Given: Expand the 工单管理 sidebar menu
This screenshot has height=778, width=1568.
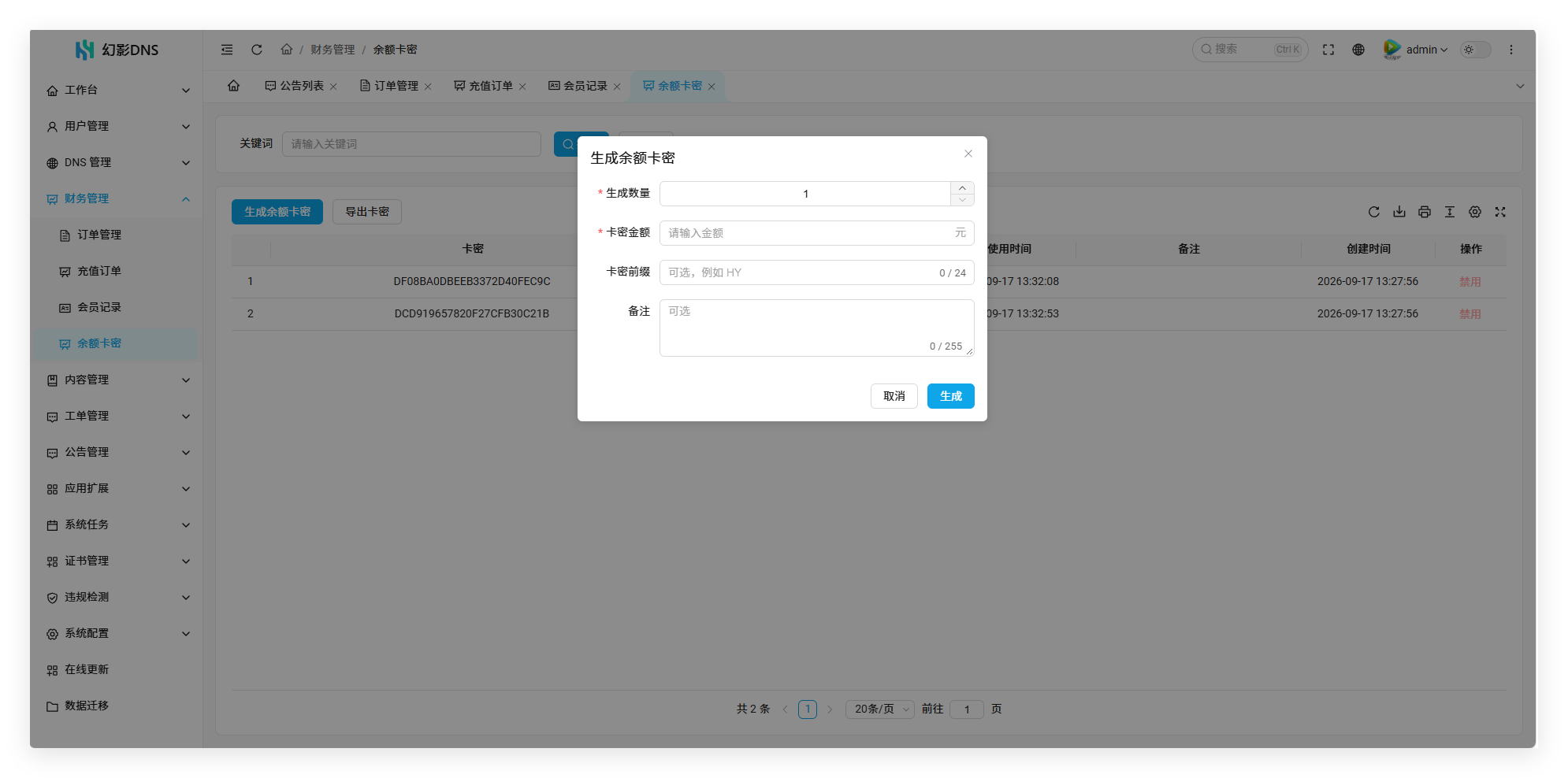Looking at the screenshot, I should pos(117,417).
